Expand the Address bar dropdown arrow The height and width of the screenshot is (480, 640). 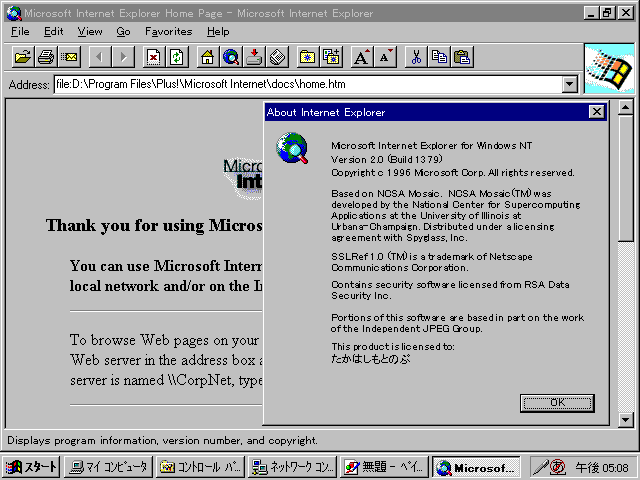(x=569, y=84)
